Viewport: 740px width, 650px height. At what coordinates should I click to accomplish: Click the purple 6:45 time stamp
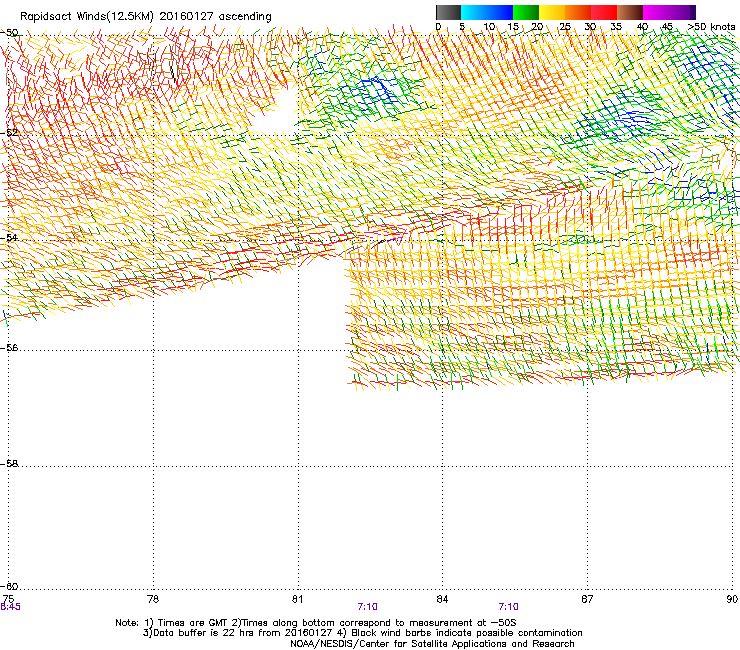pyautogui.click(x=10, y=607)
